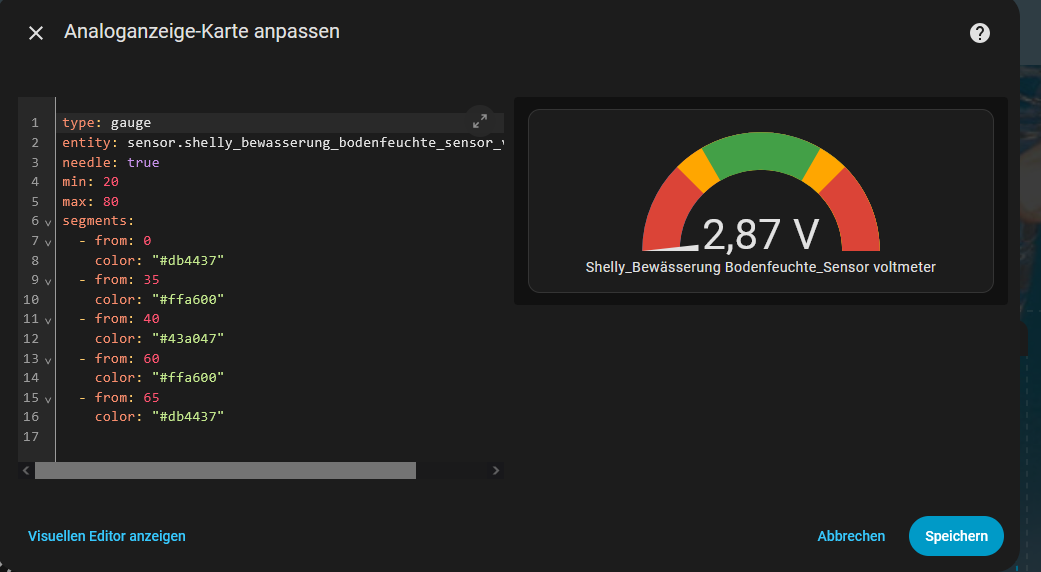Switch to Visuellen Editor anzeigen
Screen dimensions: 1041x572
(107, 536)
